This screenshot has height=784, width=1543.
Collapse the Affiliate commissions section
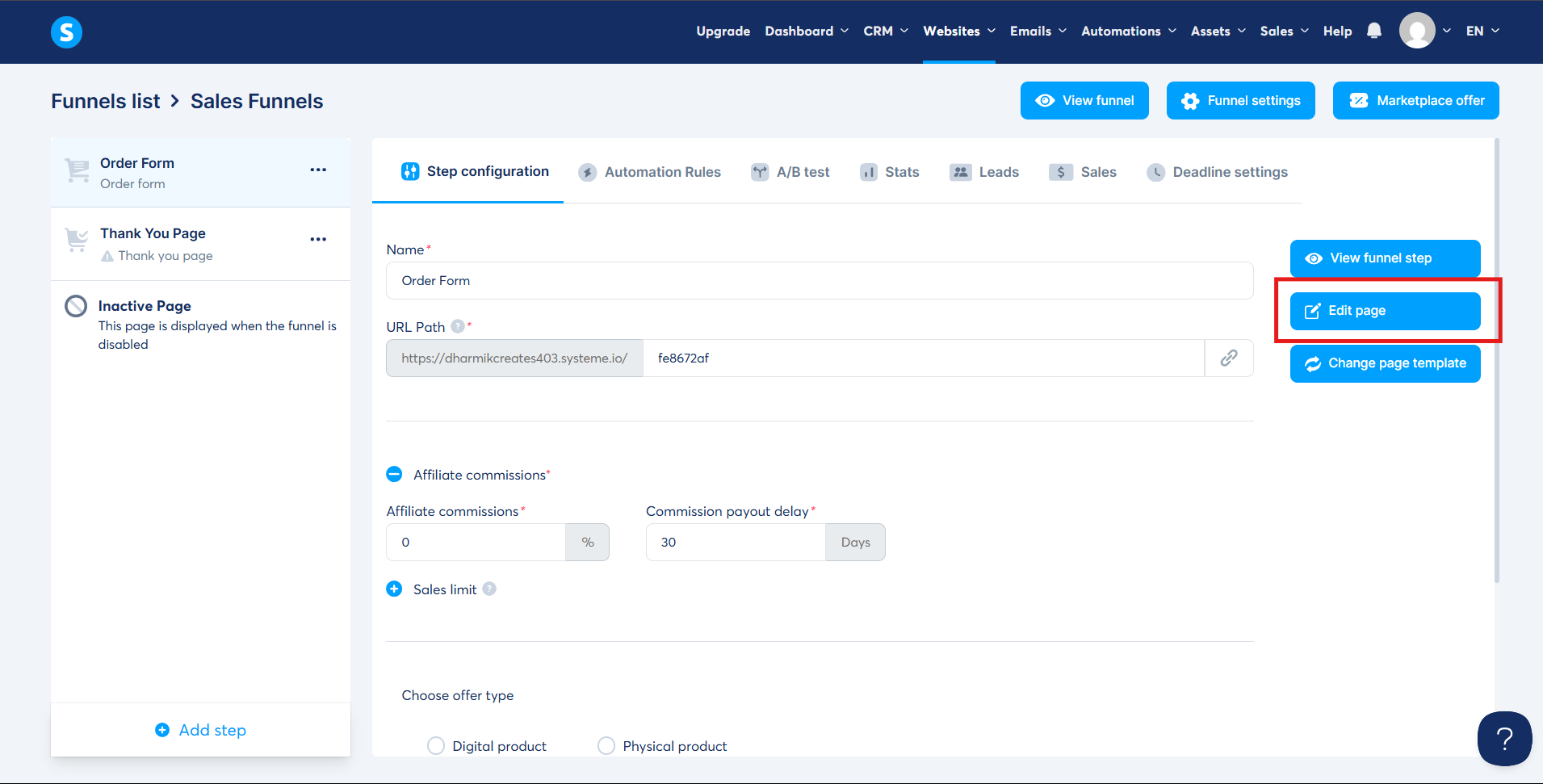pyautogui.click(x=394, y=475)
